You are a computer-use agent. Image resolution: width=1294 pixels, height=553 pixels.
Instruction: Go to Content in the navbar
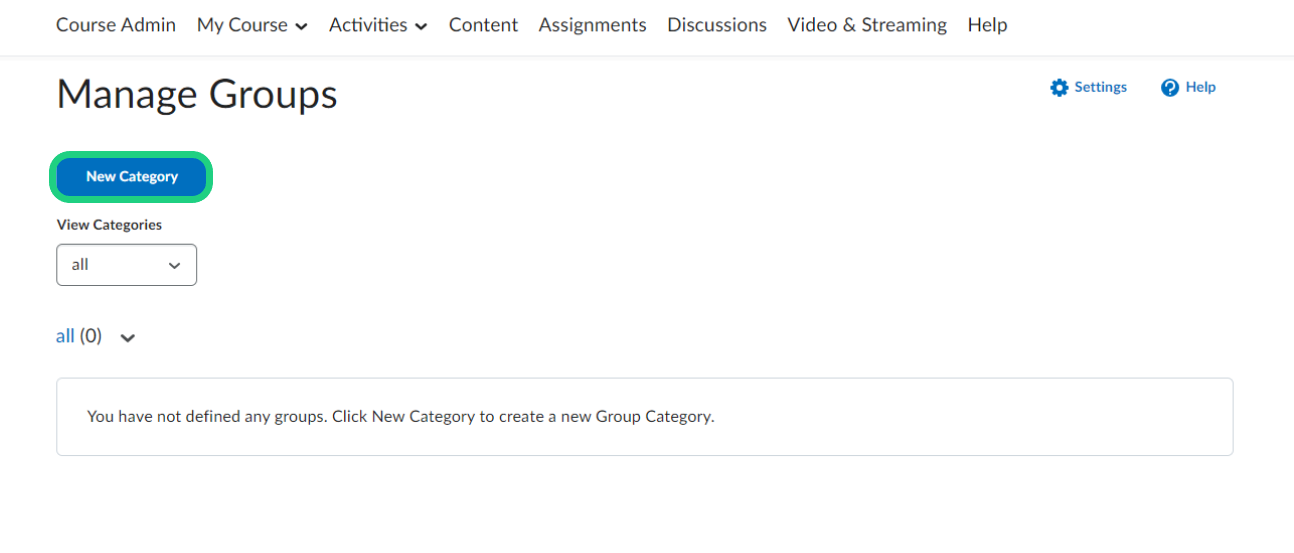[483, 25]
